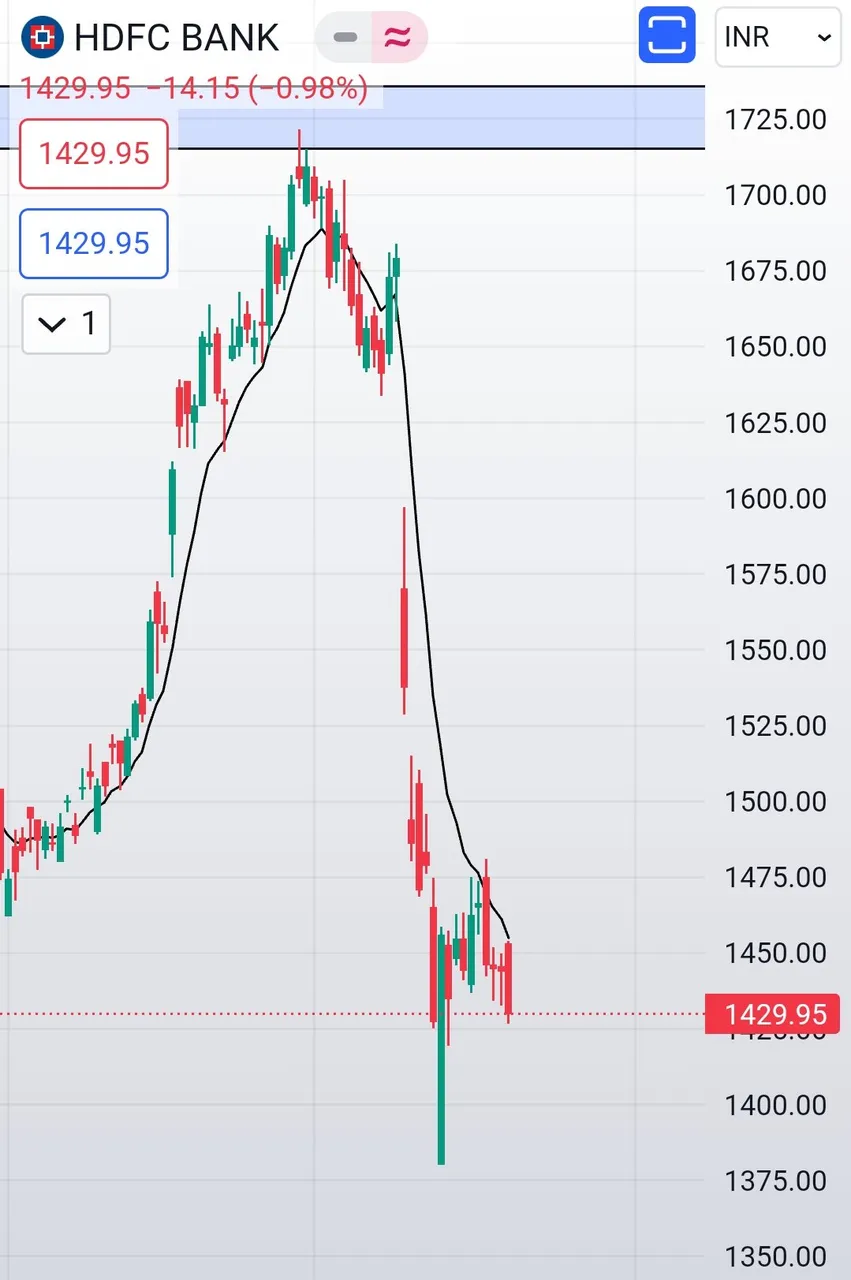Click the 1575.00 price scale label
This screenshot has width=851, height=1280.
pyautogui.click(x=775, y=574)
